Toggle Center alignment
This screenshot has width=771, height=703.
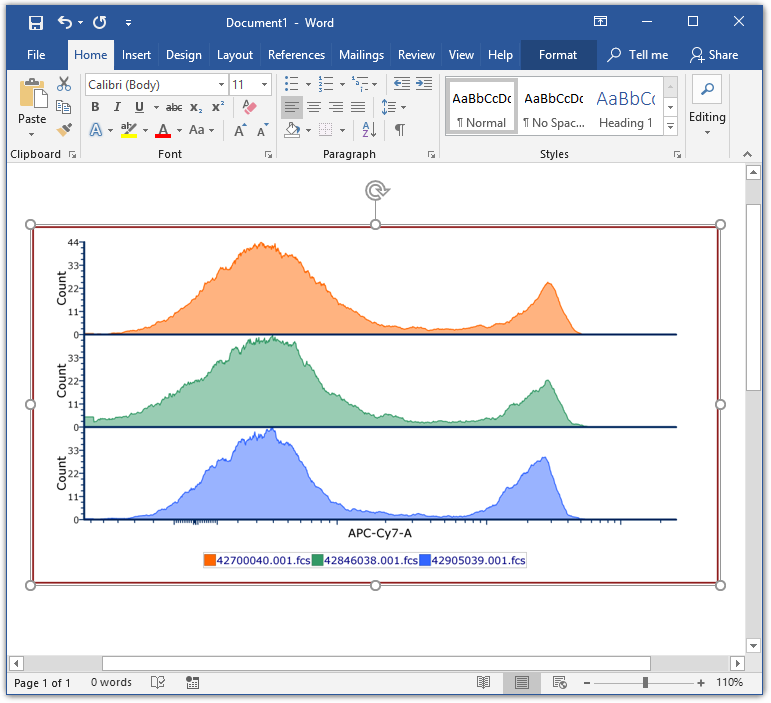click(314, 107)
